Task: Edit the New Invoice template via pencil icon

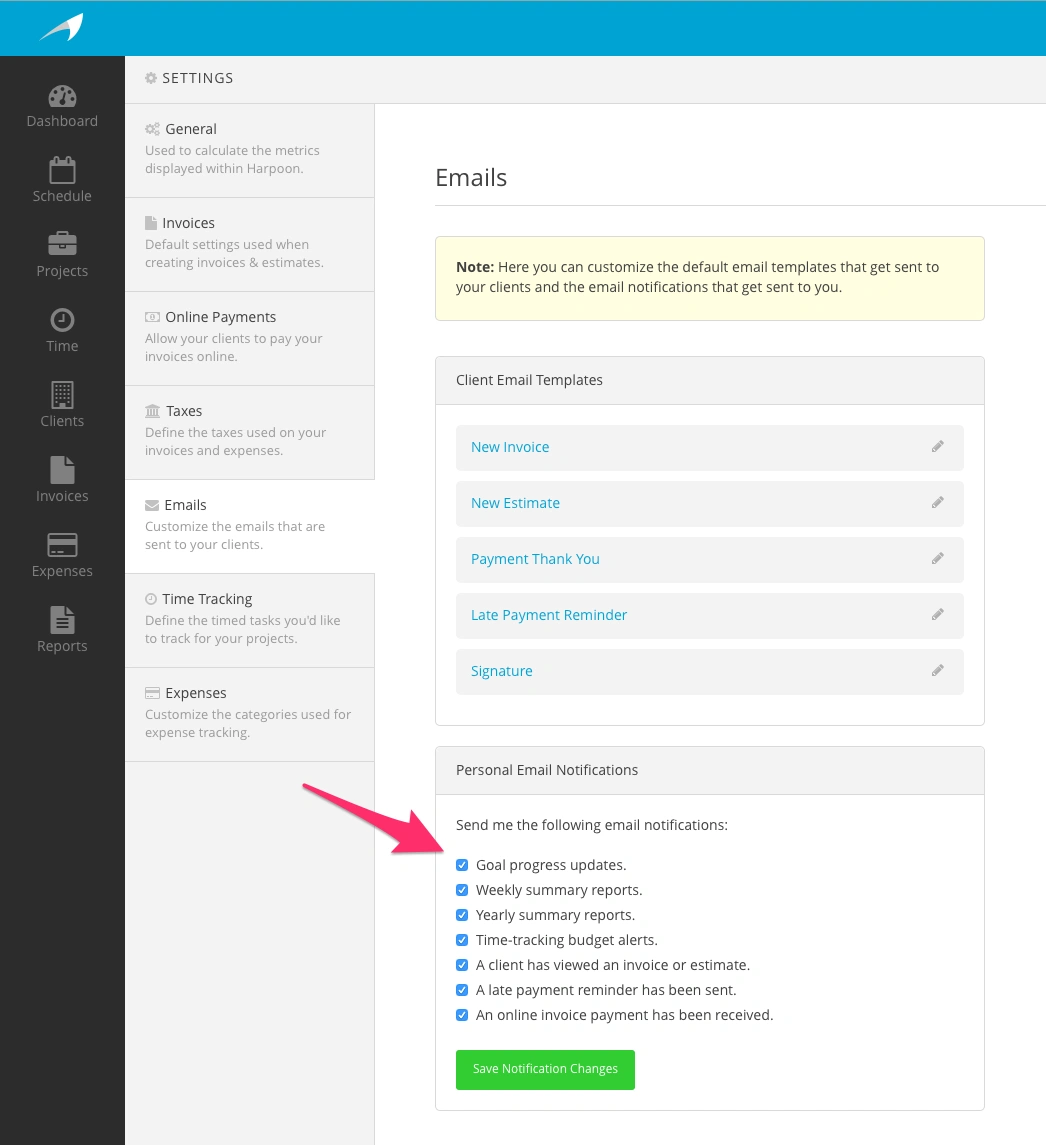Action: (x=937, y=446)
